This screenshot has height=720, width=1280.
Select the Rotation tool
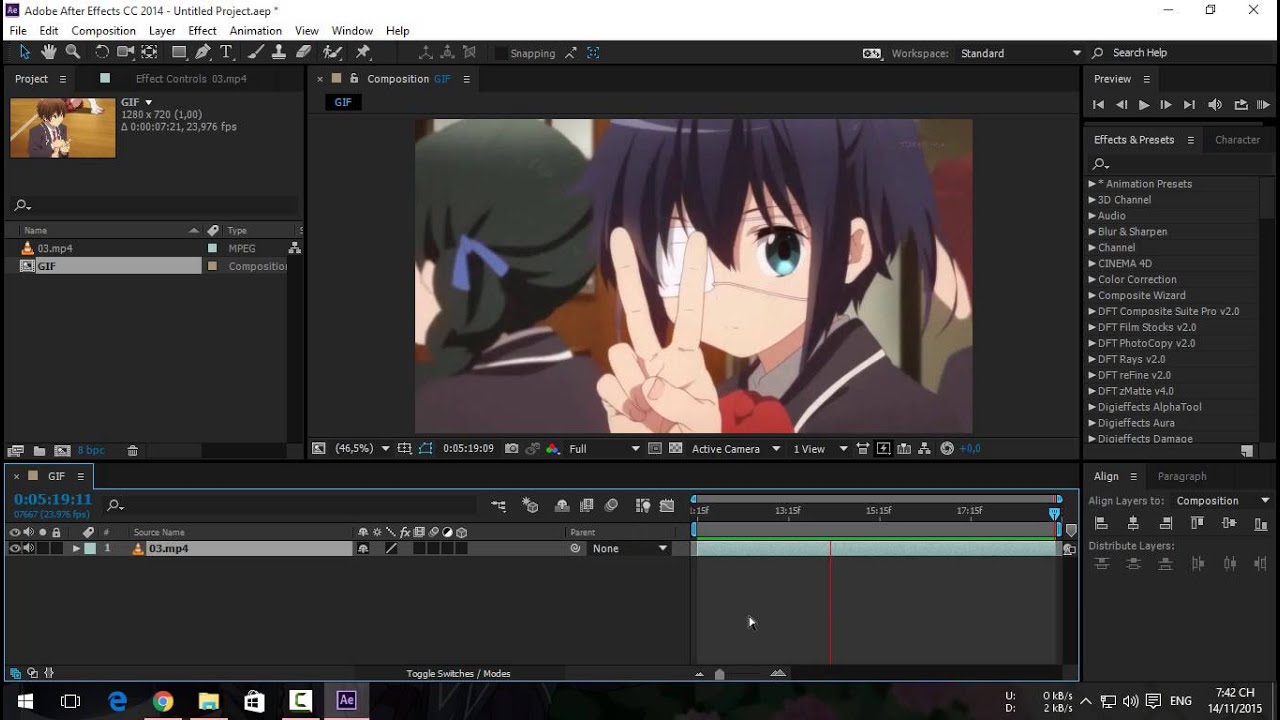(x=102, y=52)
